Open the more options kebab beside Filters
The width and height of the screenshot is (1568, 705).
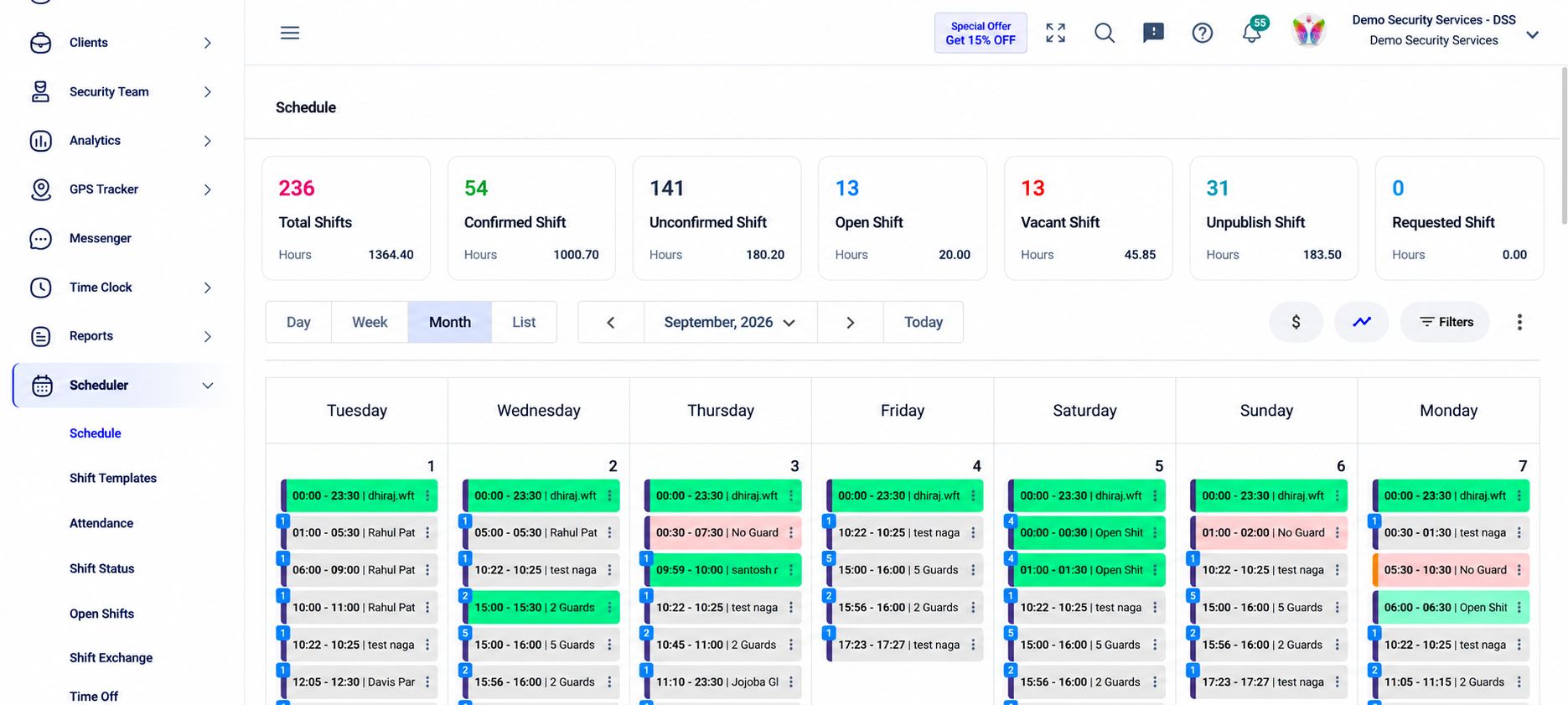point(1519,322)
